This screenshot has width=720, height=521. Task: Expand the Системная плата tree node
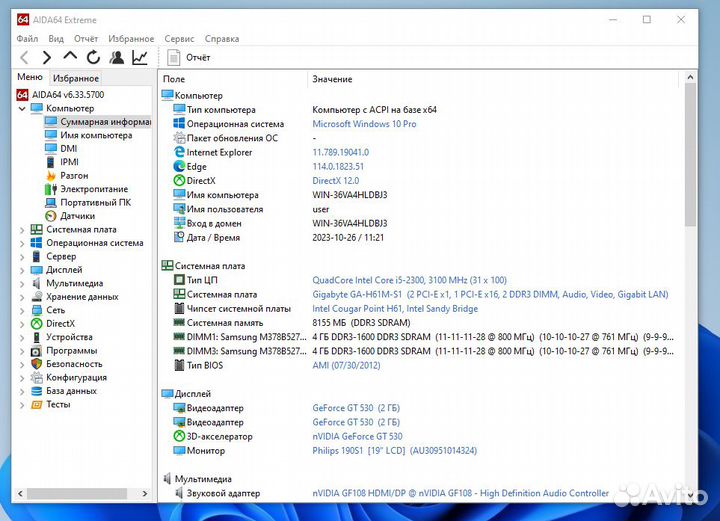[22, 230]
